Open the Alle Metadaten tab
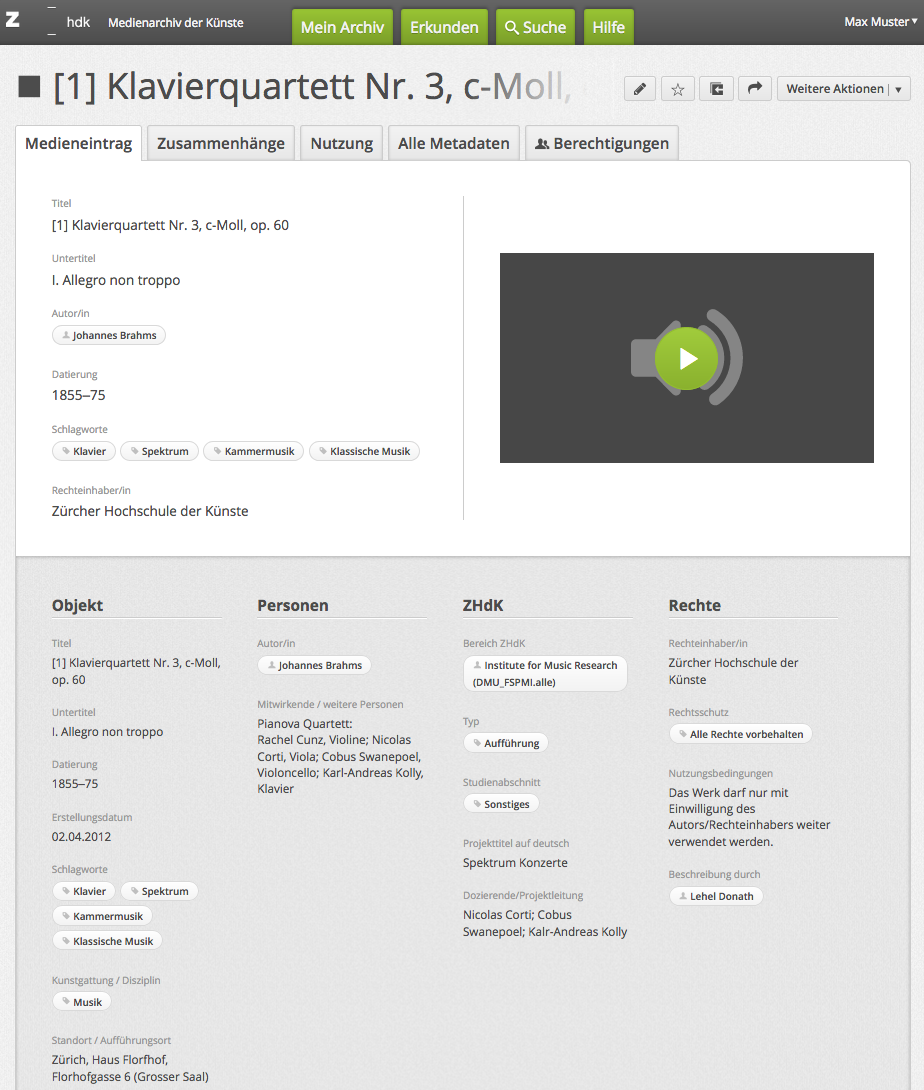 coord(453,143)
